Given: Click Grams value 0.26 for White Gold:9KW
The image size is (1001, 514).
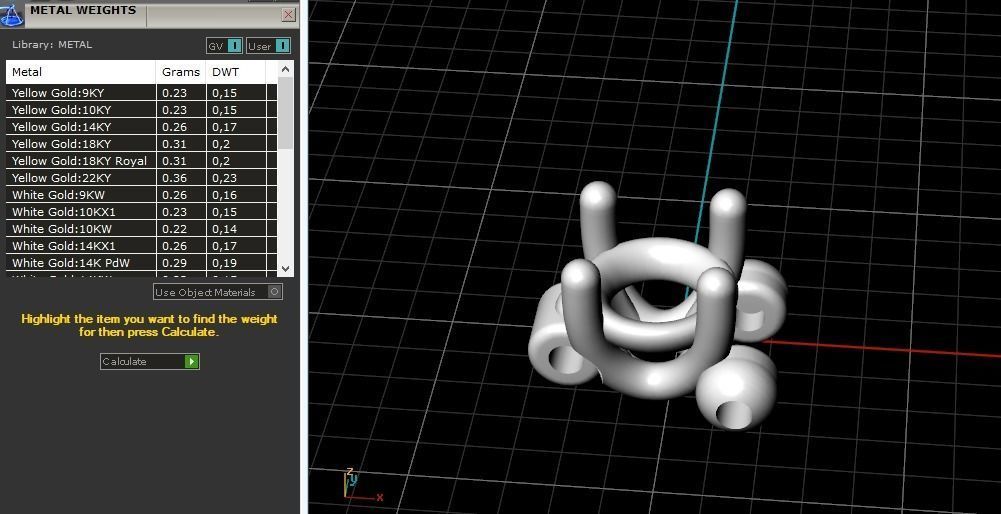Looking at the screenshot, I should (174, 195).
